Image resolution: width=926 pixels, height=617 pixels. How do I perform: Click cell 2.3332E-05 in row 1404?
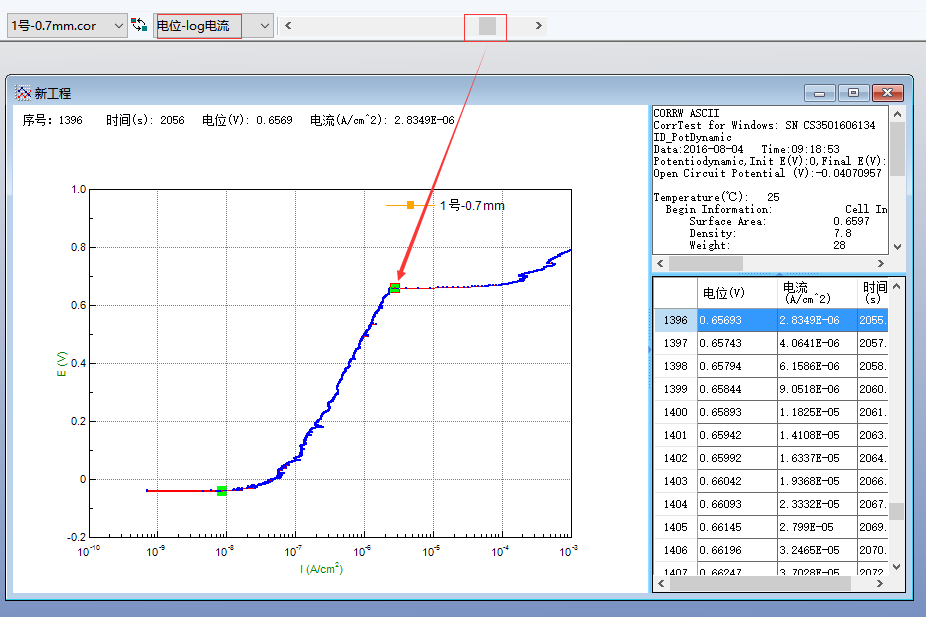tap(817, 504)
